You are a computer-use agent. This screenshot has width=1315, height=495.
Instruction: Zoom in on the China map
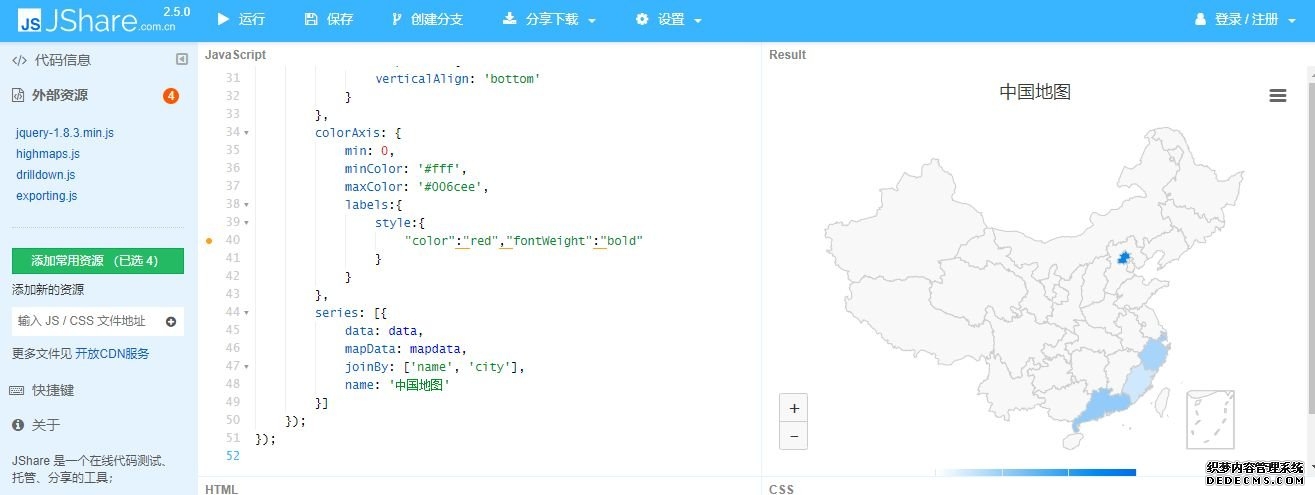point(793,409)
